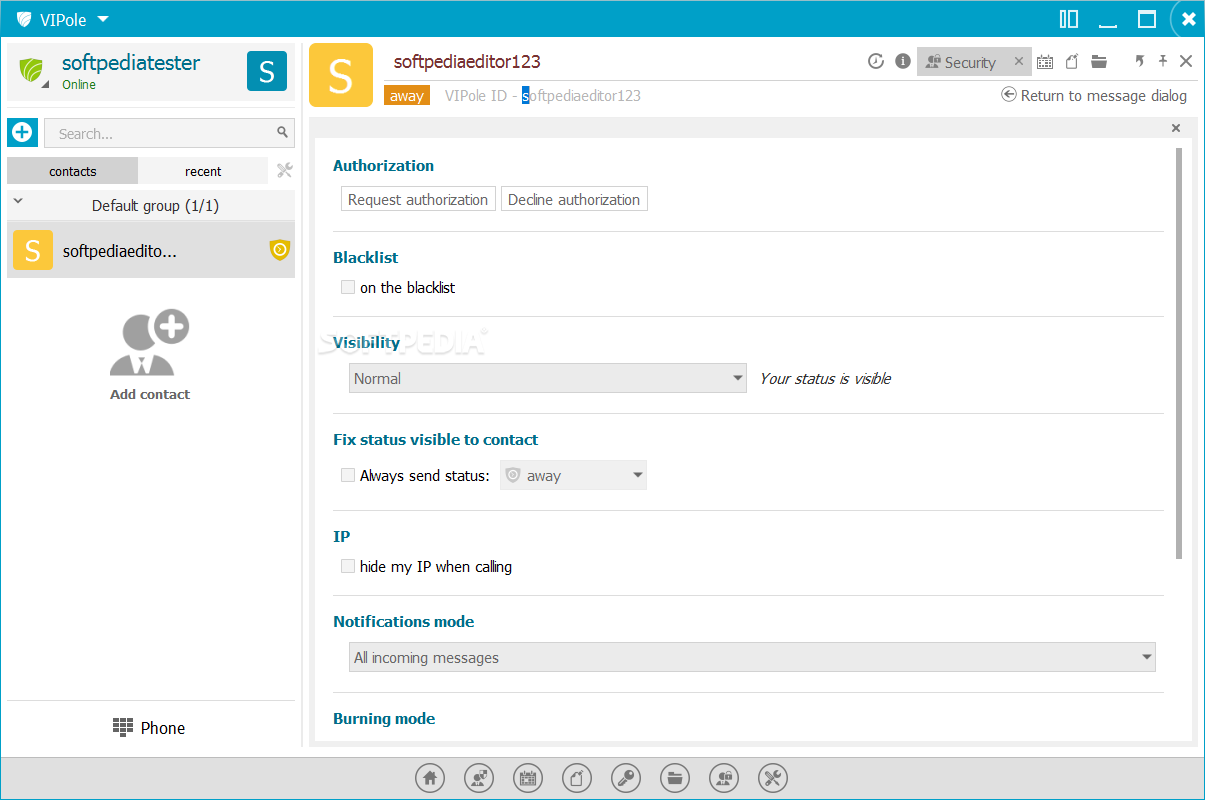Check 'hide my IP when calling'
Viewport: 1205px width, 800px height.
348,566
